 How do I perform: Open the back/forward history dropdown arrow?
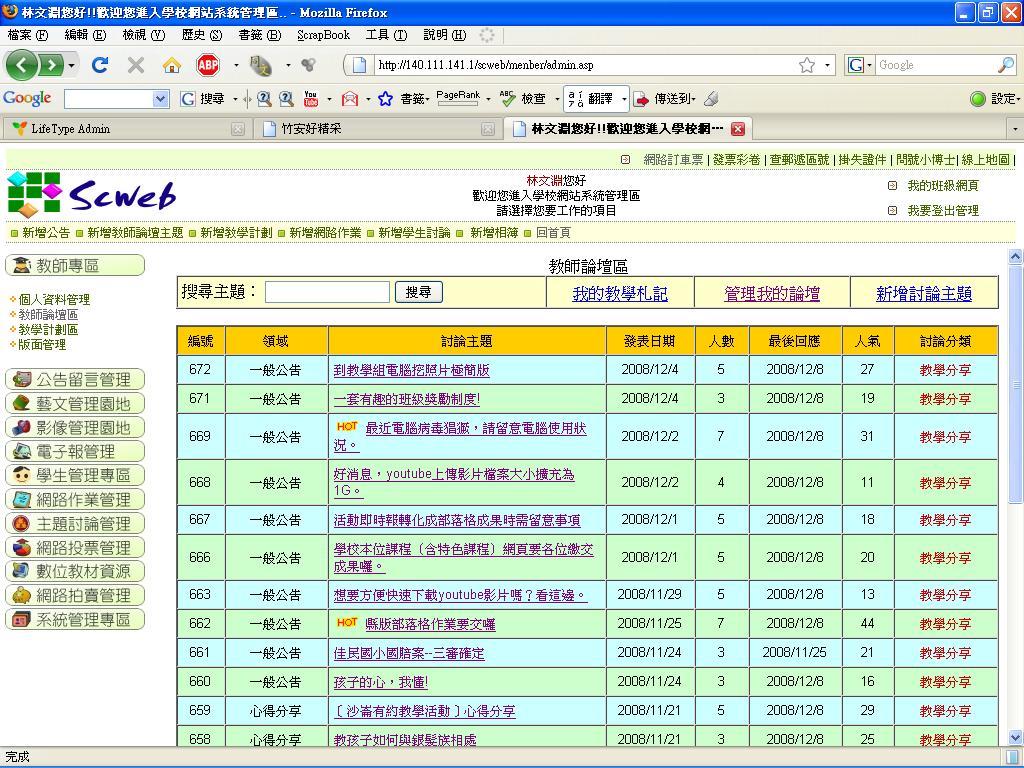point(72,65)
